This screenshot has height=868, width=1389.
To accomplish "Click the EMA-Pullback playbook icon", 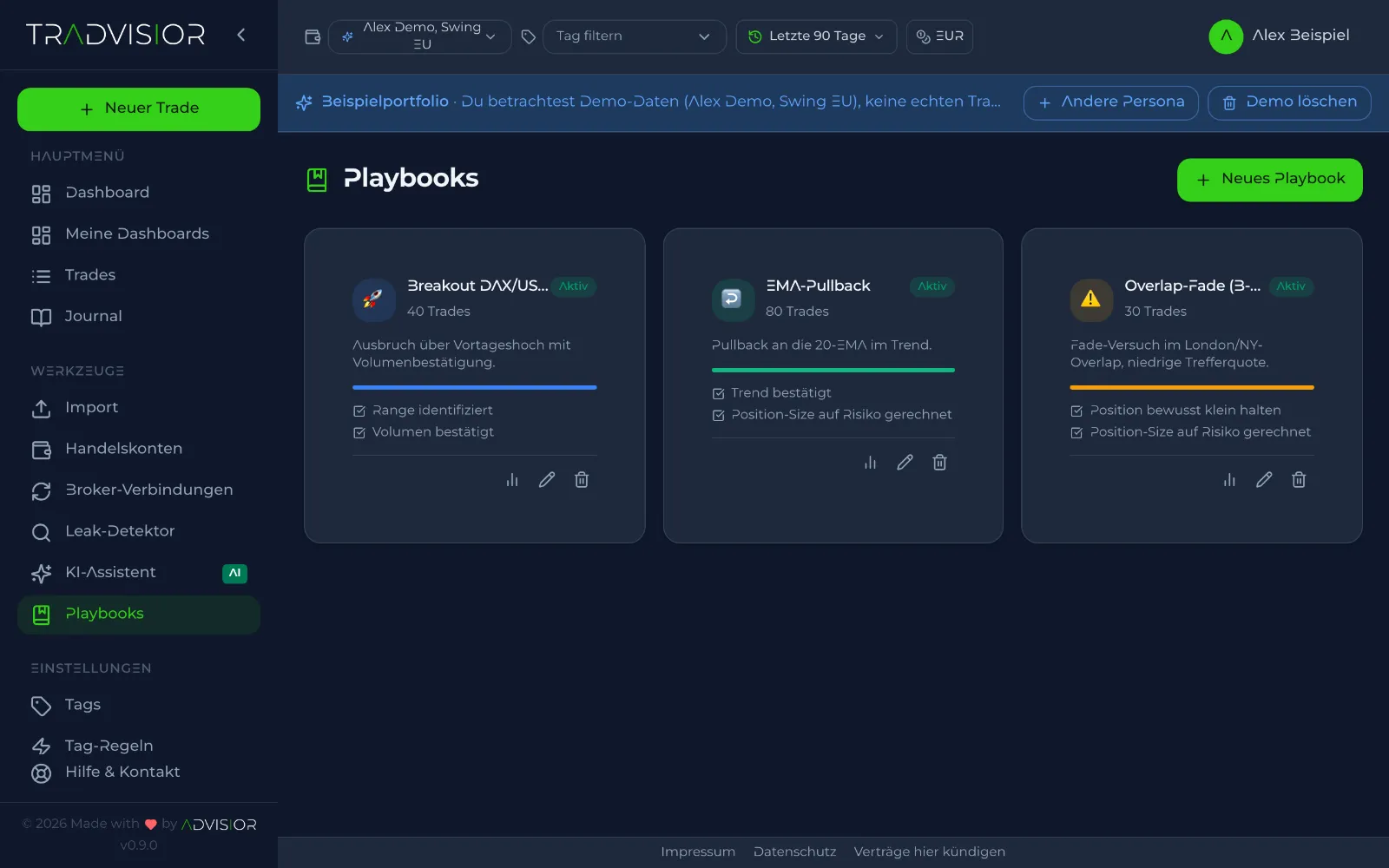I will 733,299.
